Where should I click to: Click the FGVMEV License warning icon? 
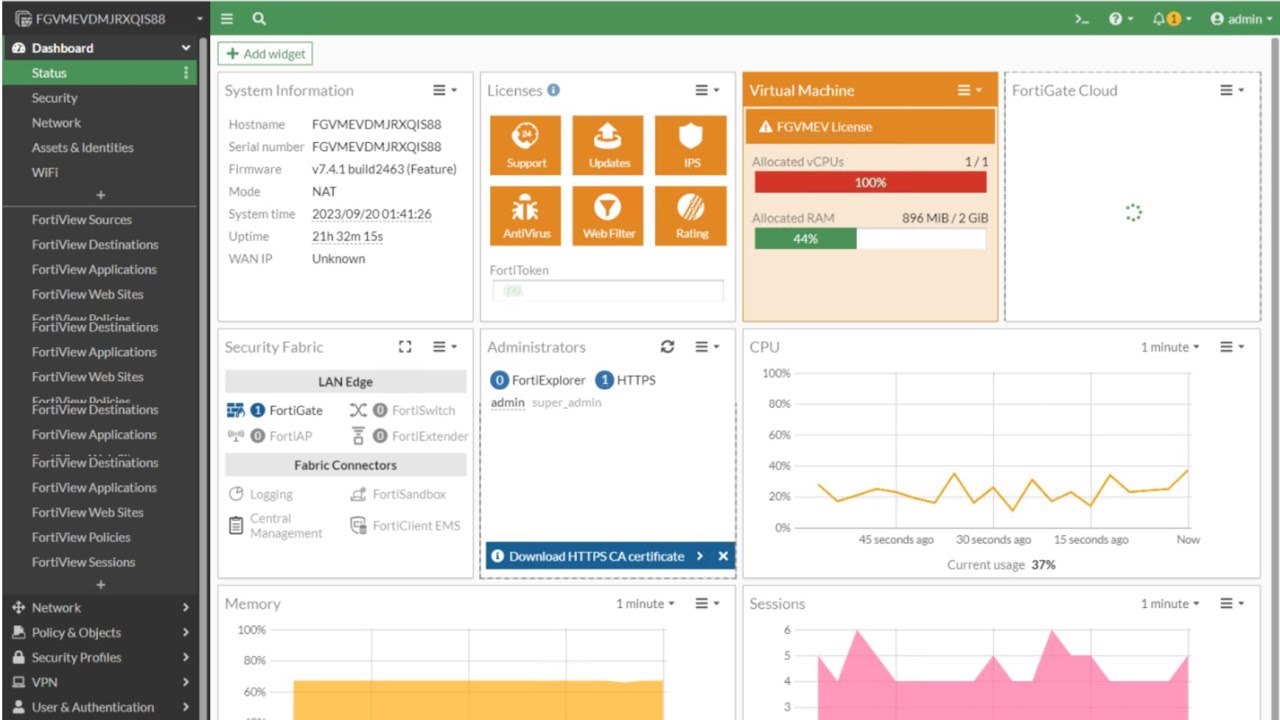click(x=766, y=127)
